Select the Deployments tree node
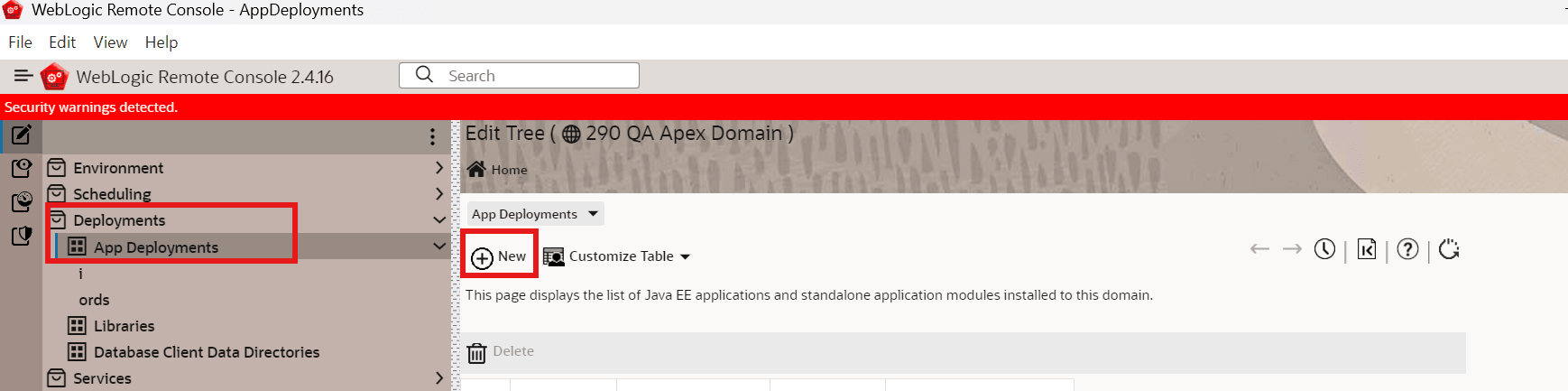 coord(119,220)
